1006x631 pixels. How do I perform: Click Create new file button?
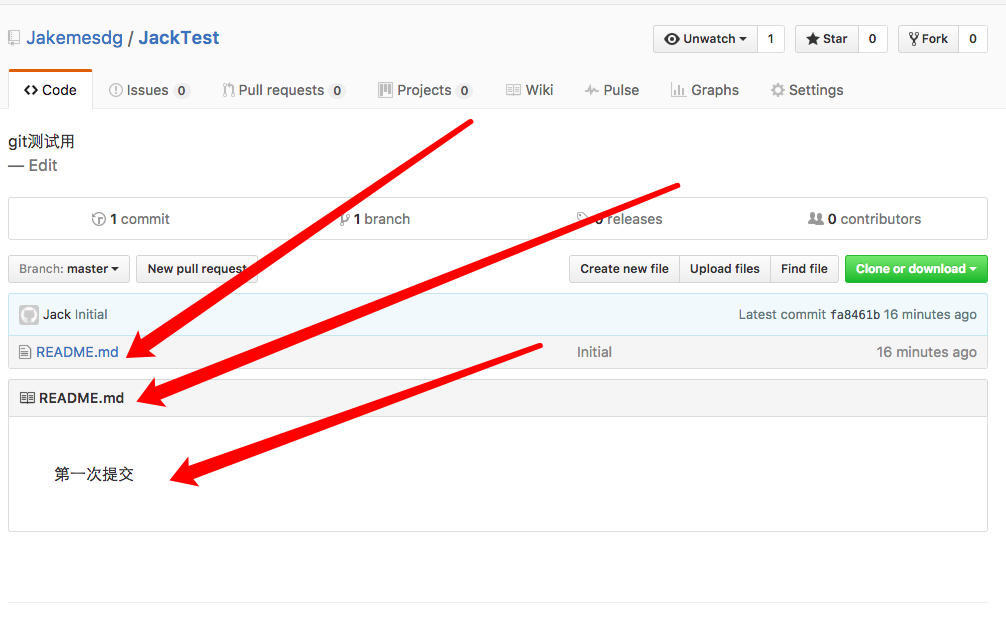624,269
